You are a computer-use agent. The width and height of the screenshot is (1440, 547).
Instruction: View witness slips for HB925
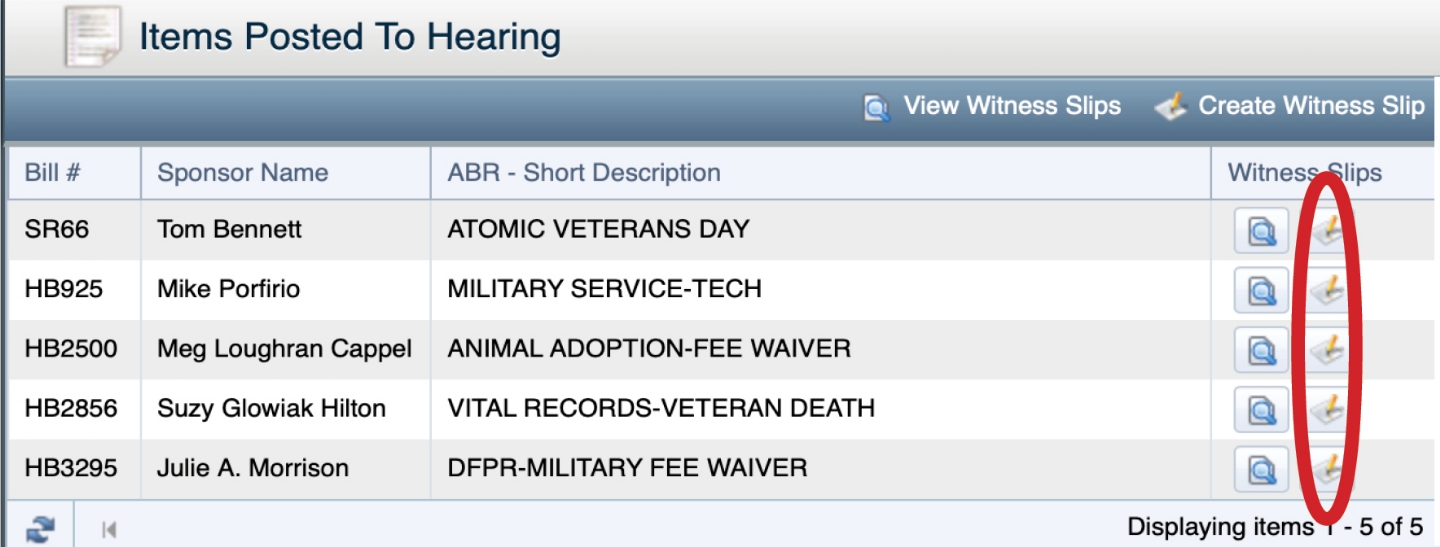(1261, 291)
